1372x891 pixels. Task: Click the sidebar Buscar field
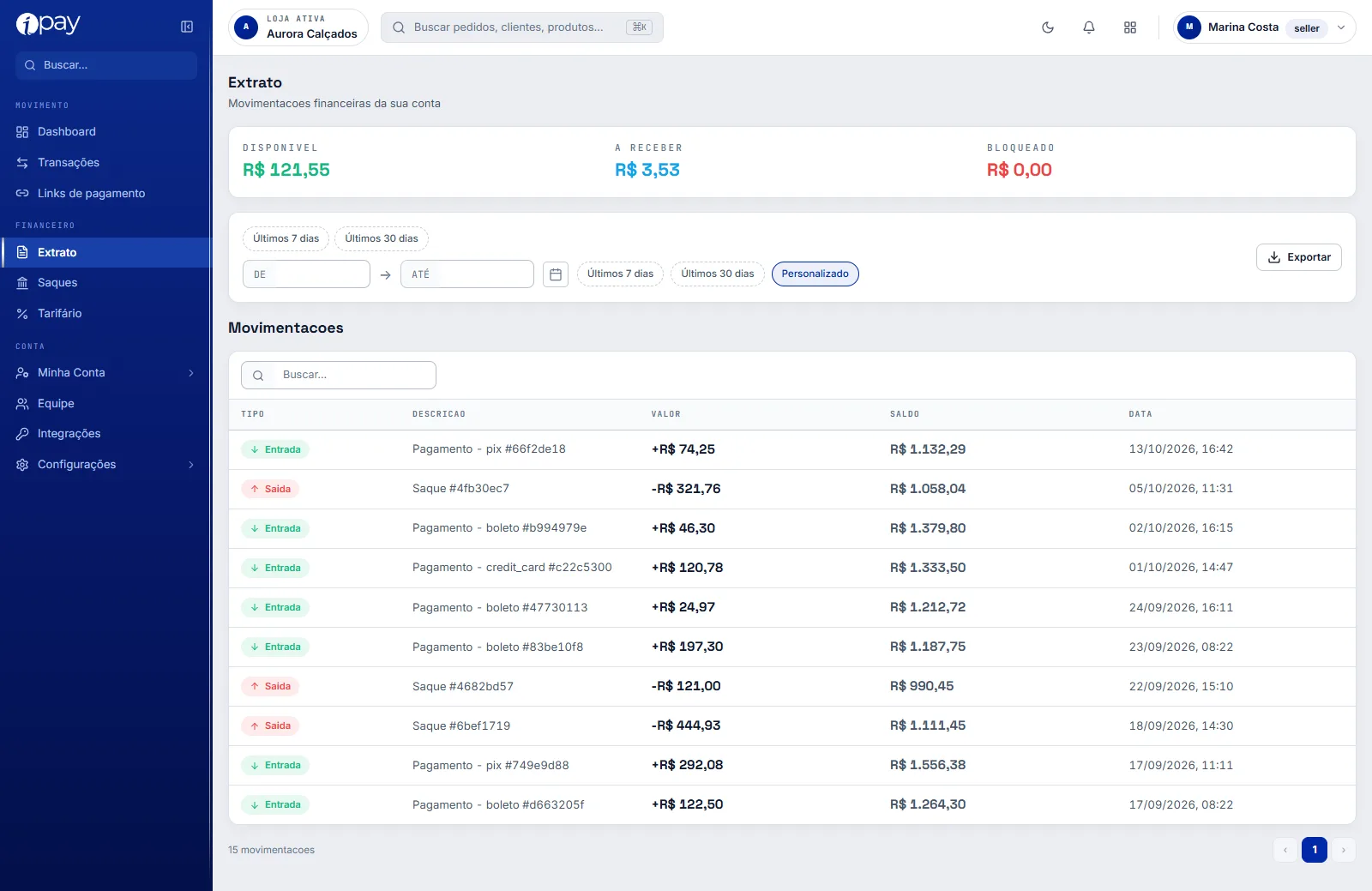pyautogui.click(x=106, y=66)
